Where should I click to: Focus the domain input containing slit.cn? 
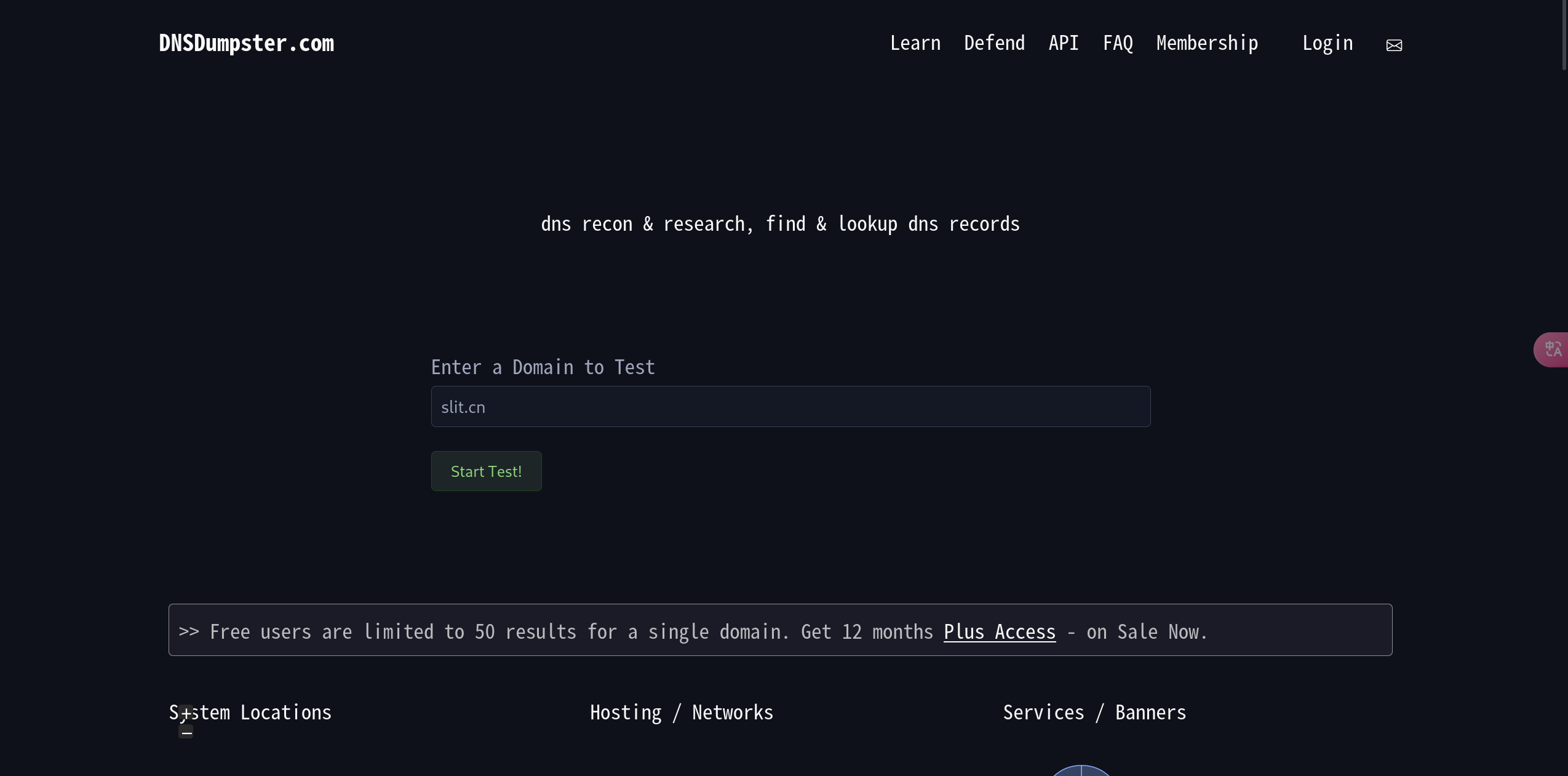(790, 407)
